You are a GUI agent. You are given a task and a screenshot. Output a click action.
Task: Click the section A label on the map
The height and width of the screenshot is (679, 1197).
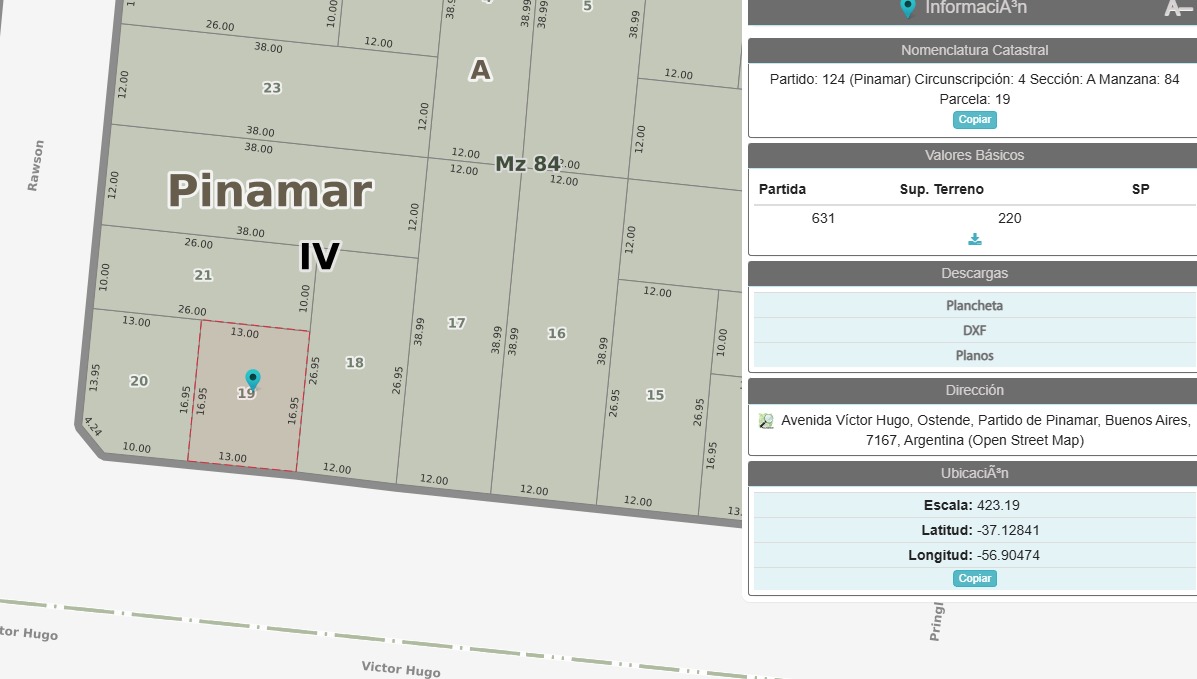[x=480, y=70]
